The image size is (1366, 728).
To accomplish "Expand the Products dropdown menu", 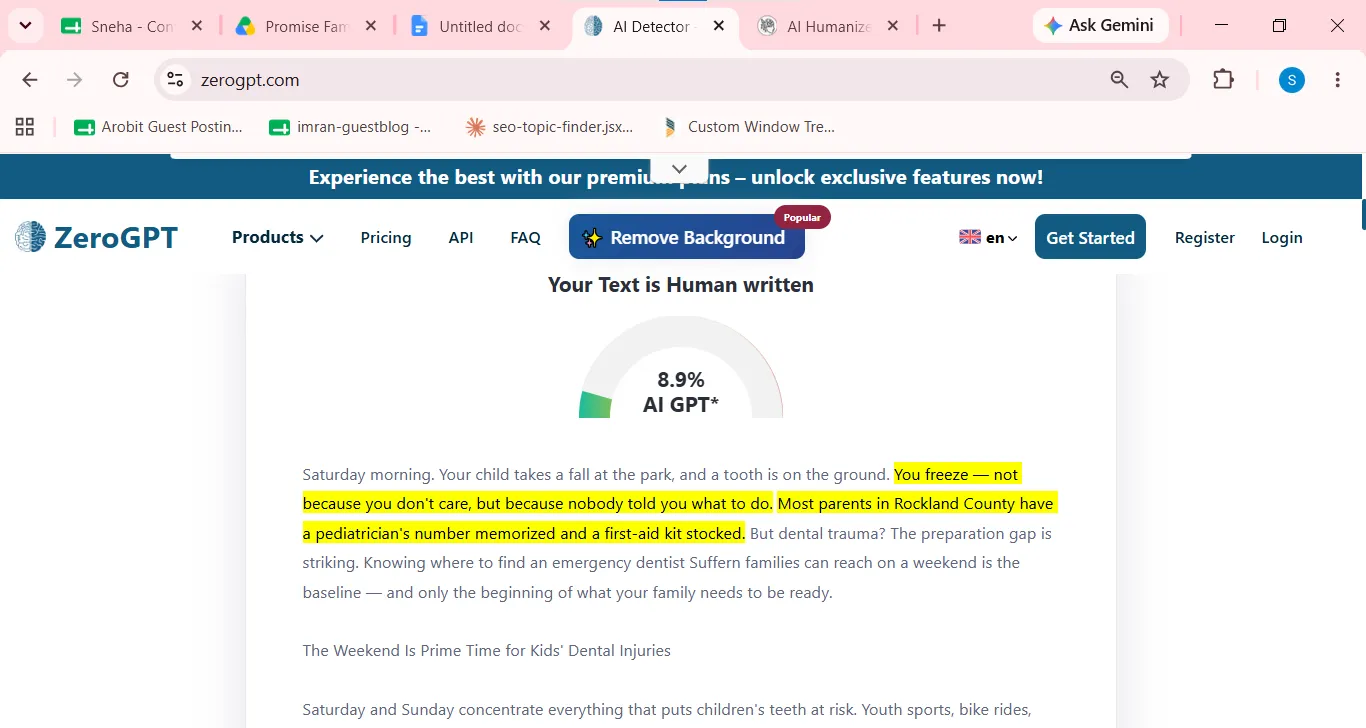I will pyautogui.click(x=278, y=237).
